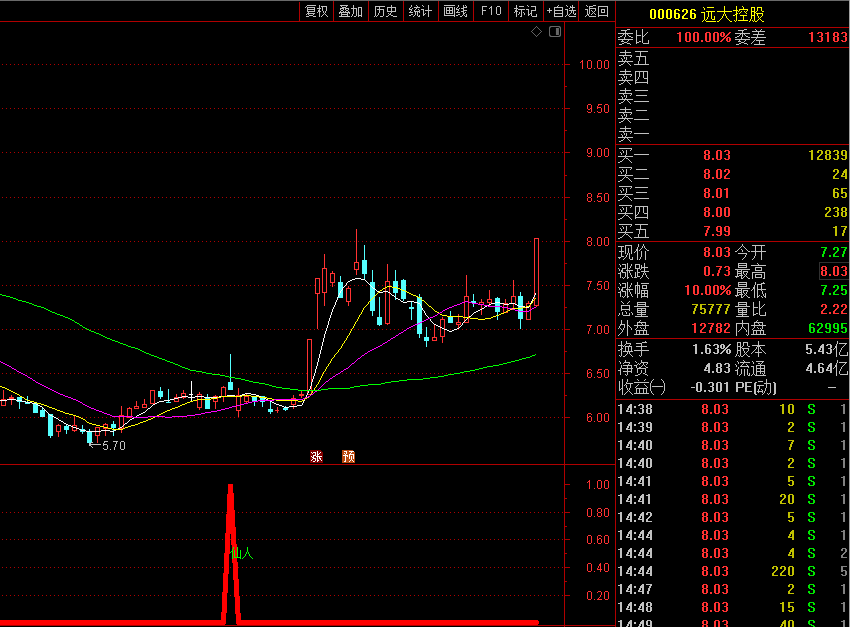This screenshot has height=627, width=850.
Task: Click the 最低 7.25 value
Action: [x=834, y=290]
